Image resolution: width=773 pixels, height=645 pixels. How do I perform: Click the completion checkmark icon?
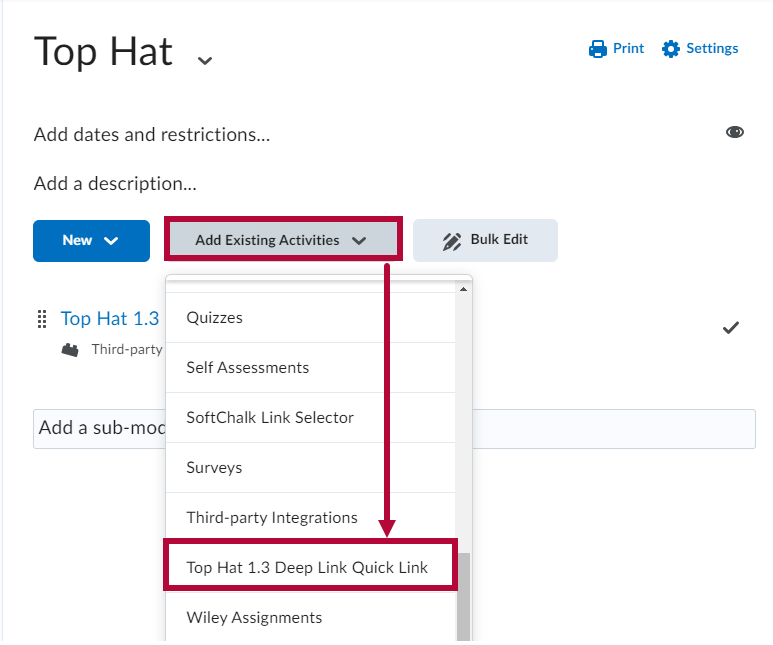(731, 328)
